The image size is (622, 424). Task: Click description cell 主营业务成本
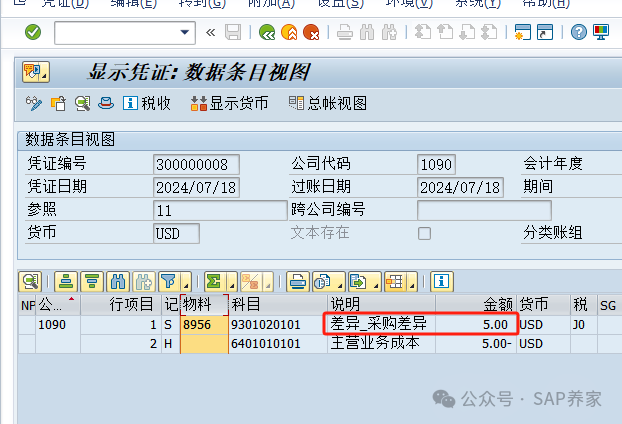click(x=381, y=343)
